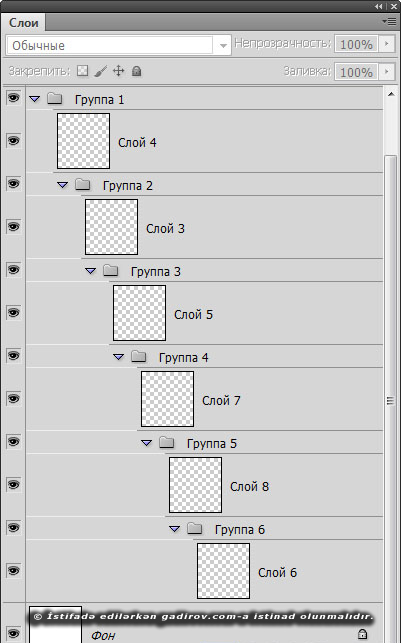Open the Непрозрачность opacity slider arrow
This screenshot has width=401, height=643.
[x=386, y=43]
